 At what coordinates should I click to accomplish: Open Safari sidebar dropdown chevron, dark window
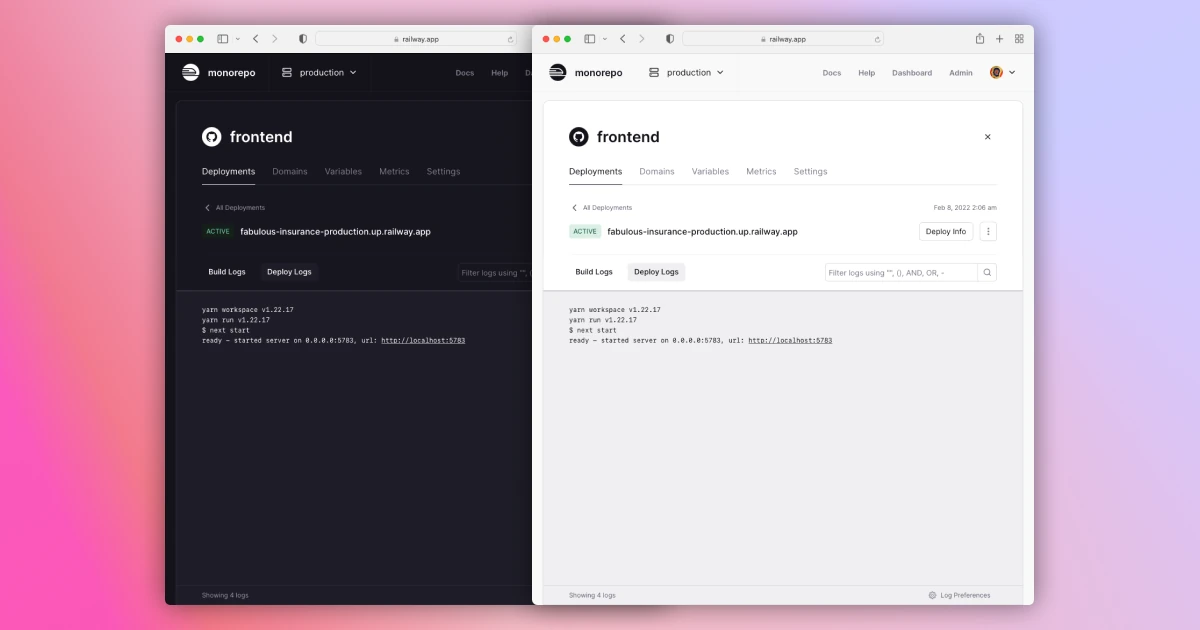click(238, 39)
